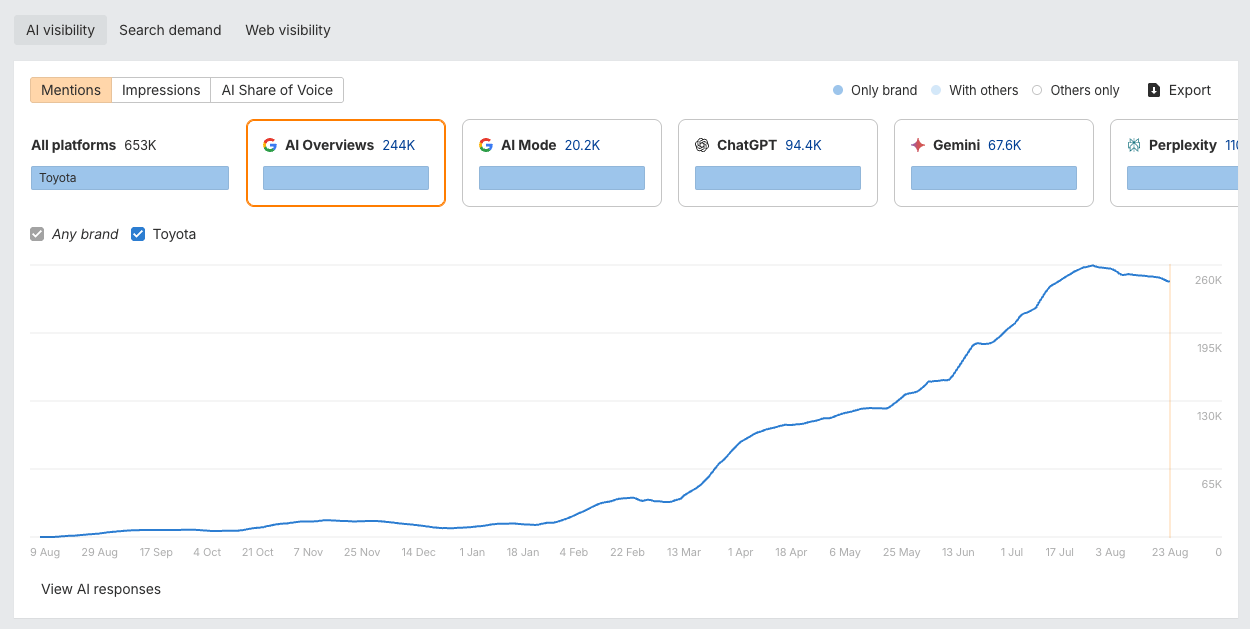The width and height of the screenshot is (1250, 629).
Task: Click the View AI responses link
Action: pyautogui.click(x=101, y=589)
